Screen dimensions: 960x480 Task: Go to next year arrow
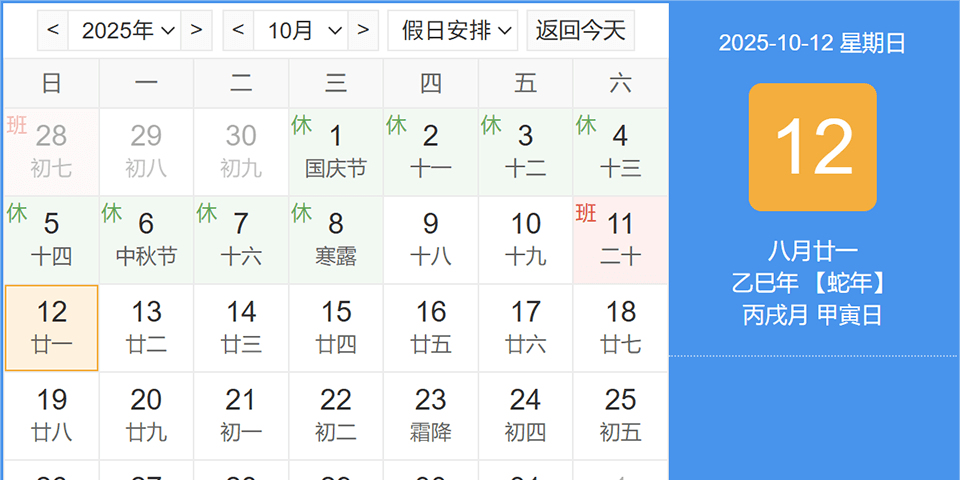coord(197,30)
